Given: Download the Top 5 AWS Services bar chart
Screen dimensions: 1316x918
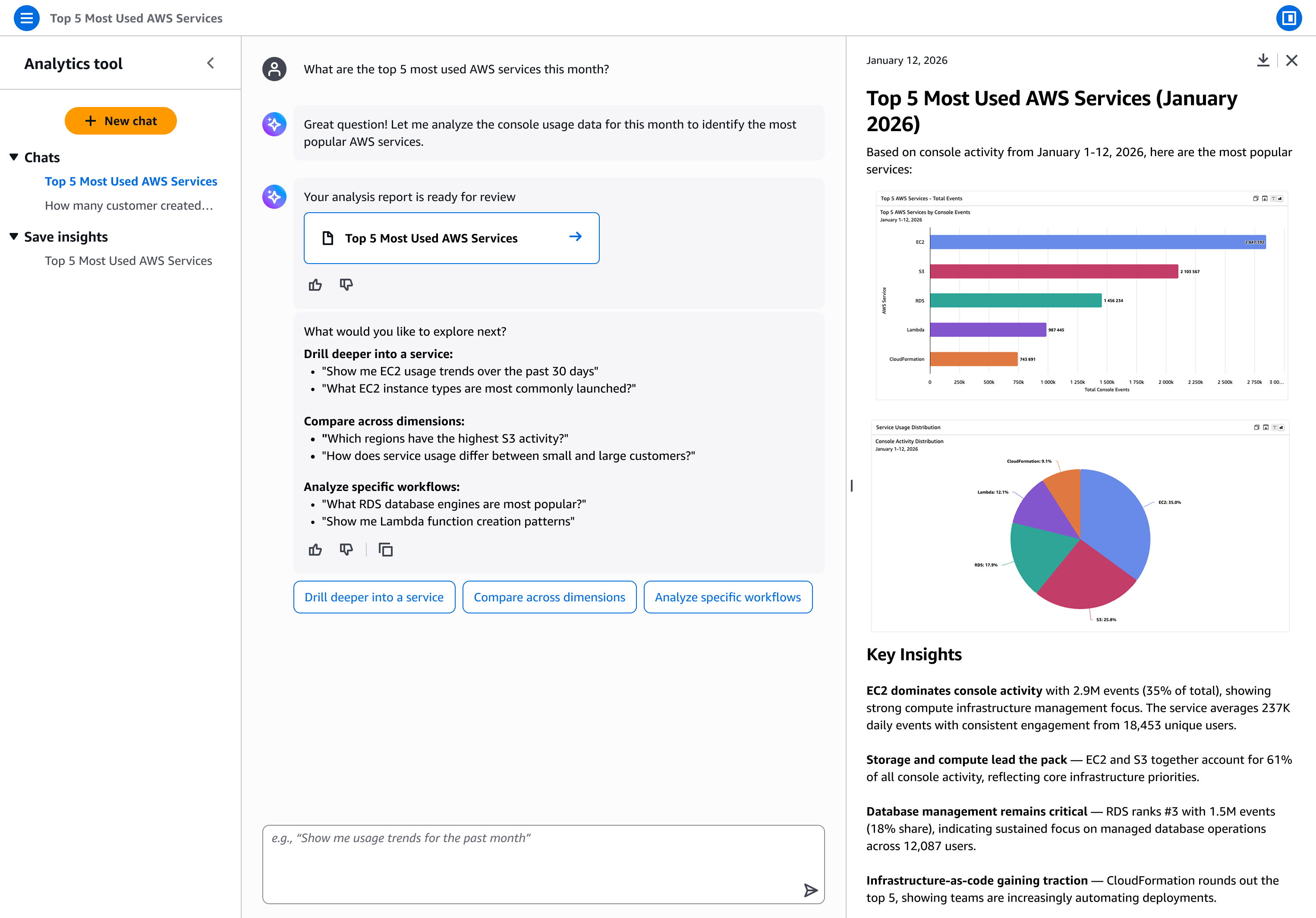Looking at the screenshot, I should click(x=1265, y=198).
